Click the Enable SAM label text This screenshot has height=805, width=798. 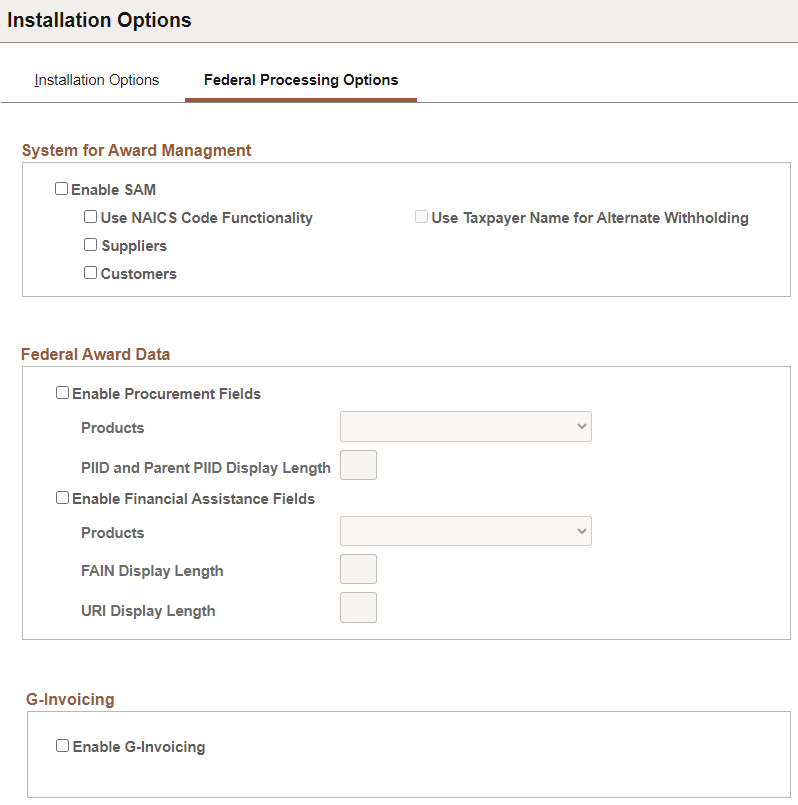pos(113,188)
